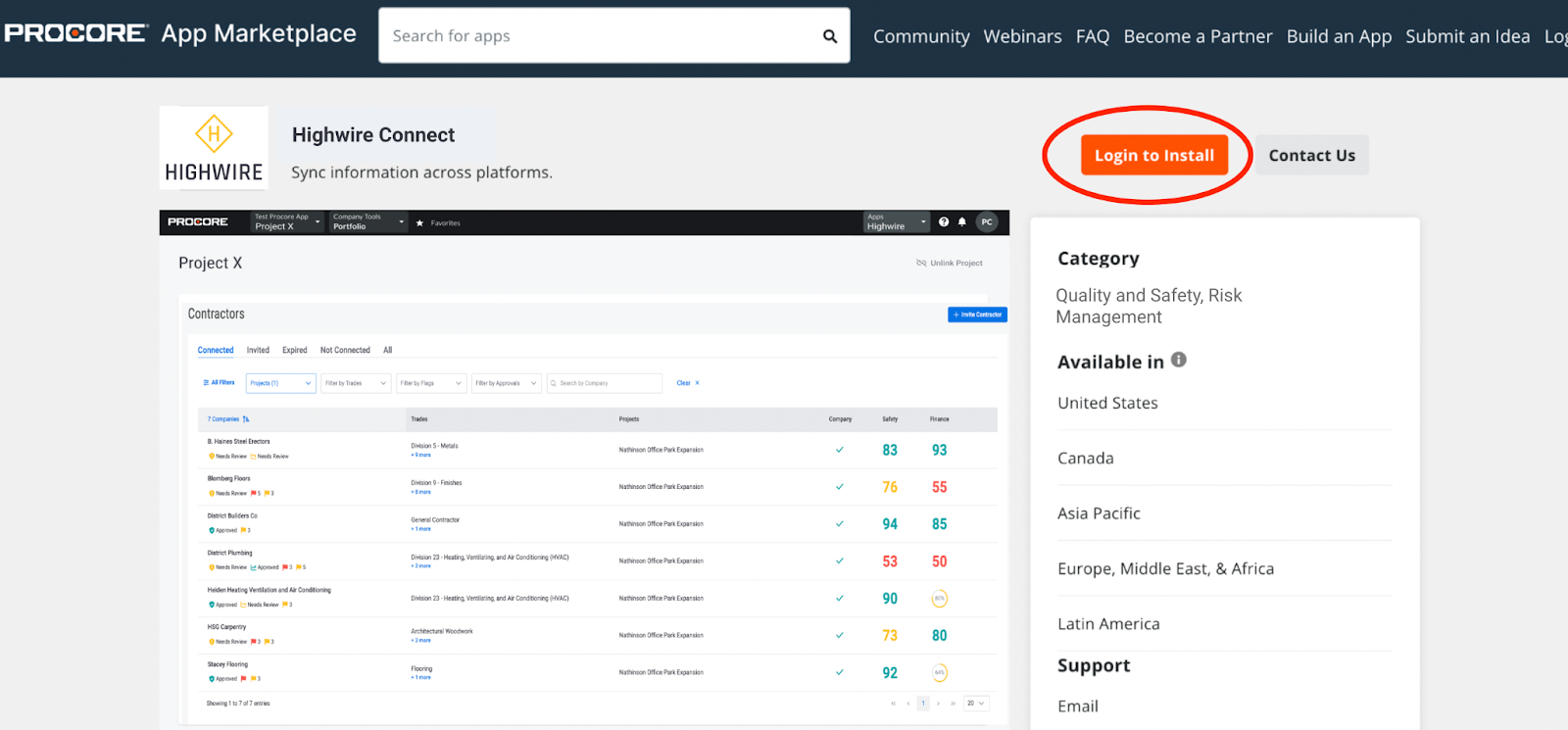Open the Apps Highwire dropdown
Image resolution: width=1568 pixels, height=730 pixels.
pyautogui.click(x=897, y=222)
